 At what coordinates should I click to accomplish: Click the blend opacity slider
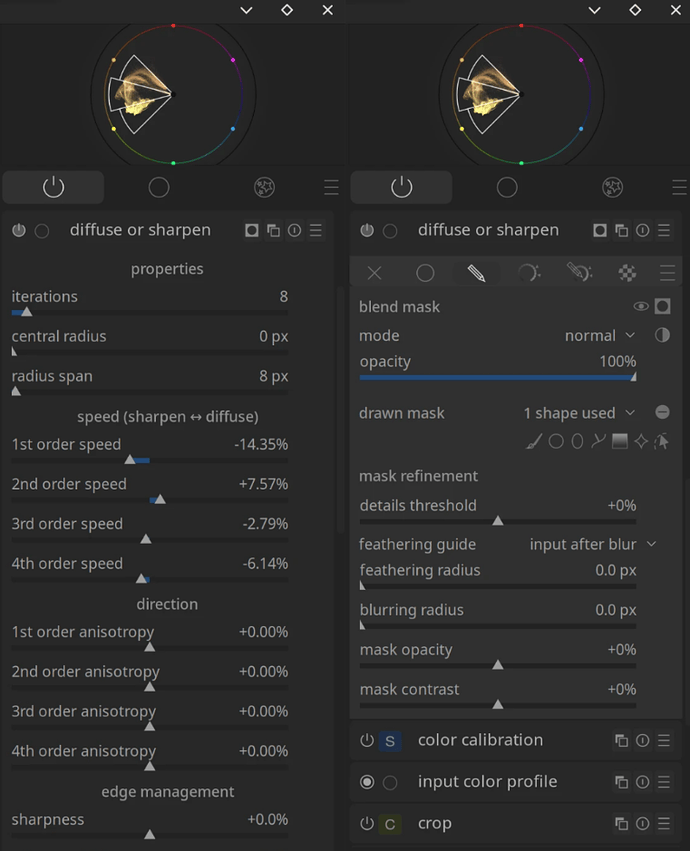[497, 378]
